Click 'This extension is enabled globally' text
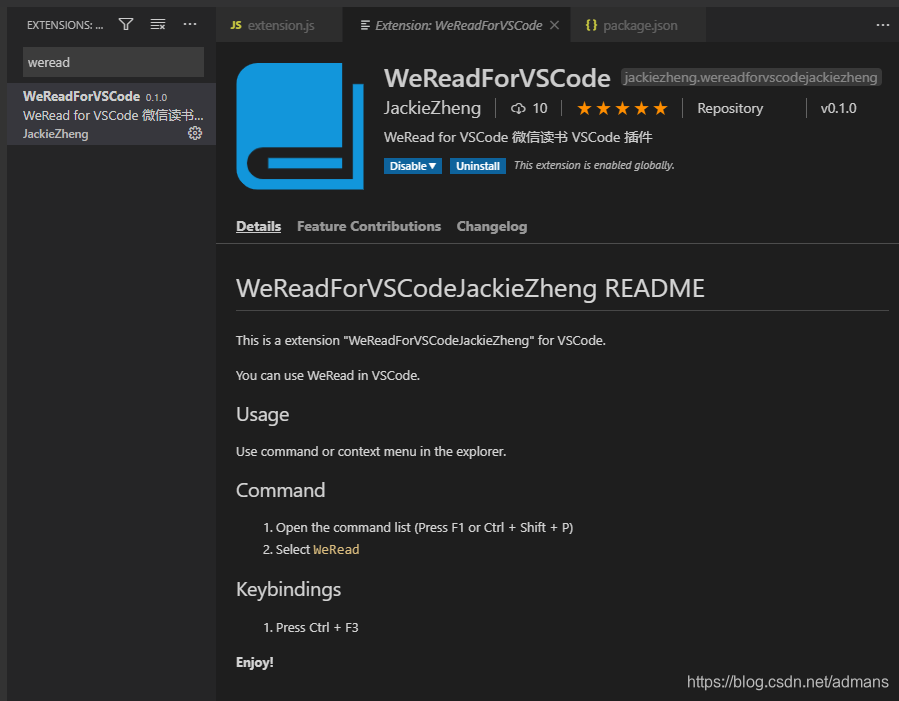The height and width of the screenshot is (701, 899). click(x=594, y=166)
